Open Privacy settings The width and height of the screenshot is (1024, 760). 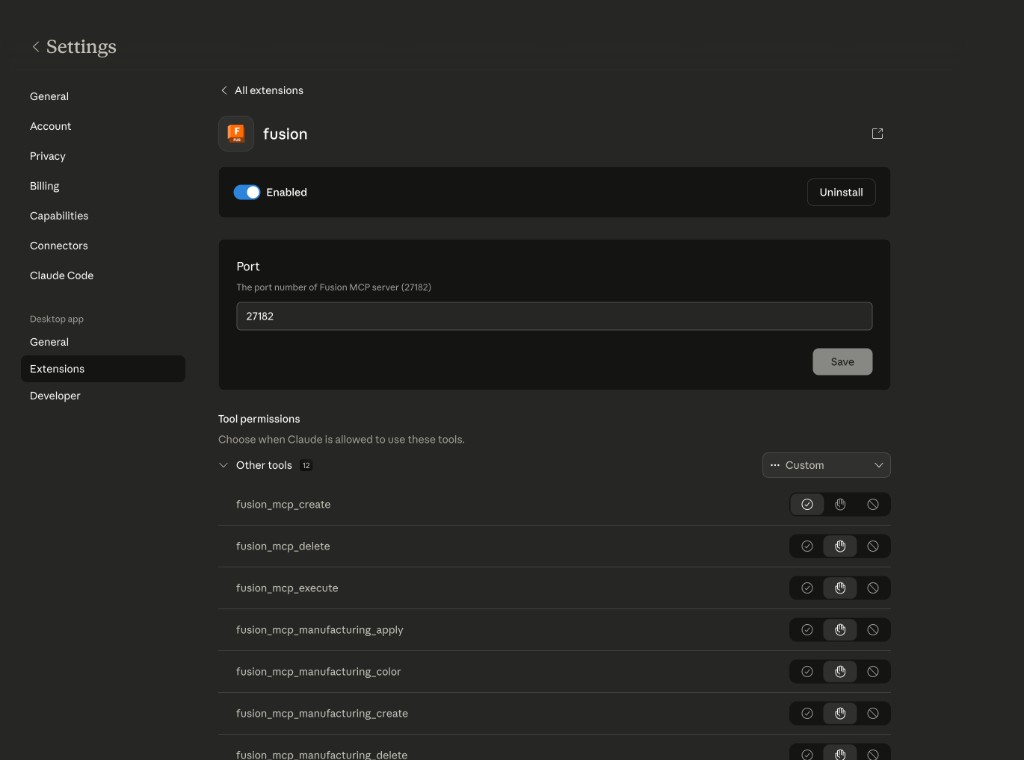48,156
